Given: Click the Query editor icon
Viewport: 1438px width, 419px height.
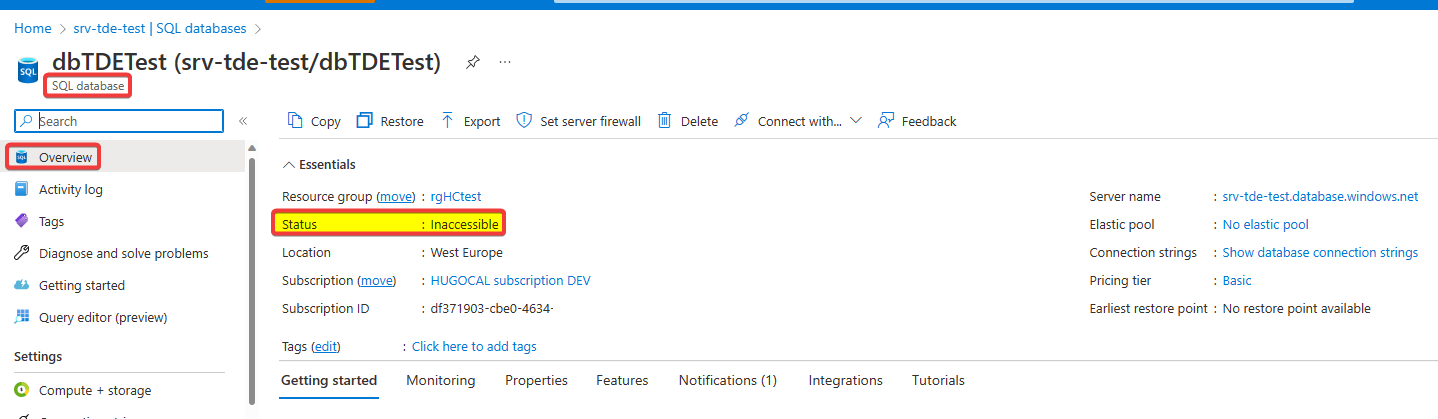Looking at the screenshot, I should click(22, 317).
